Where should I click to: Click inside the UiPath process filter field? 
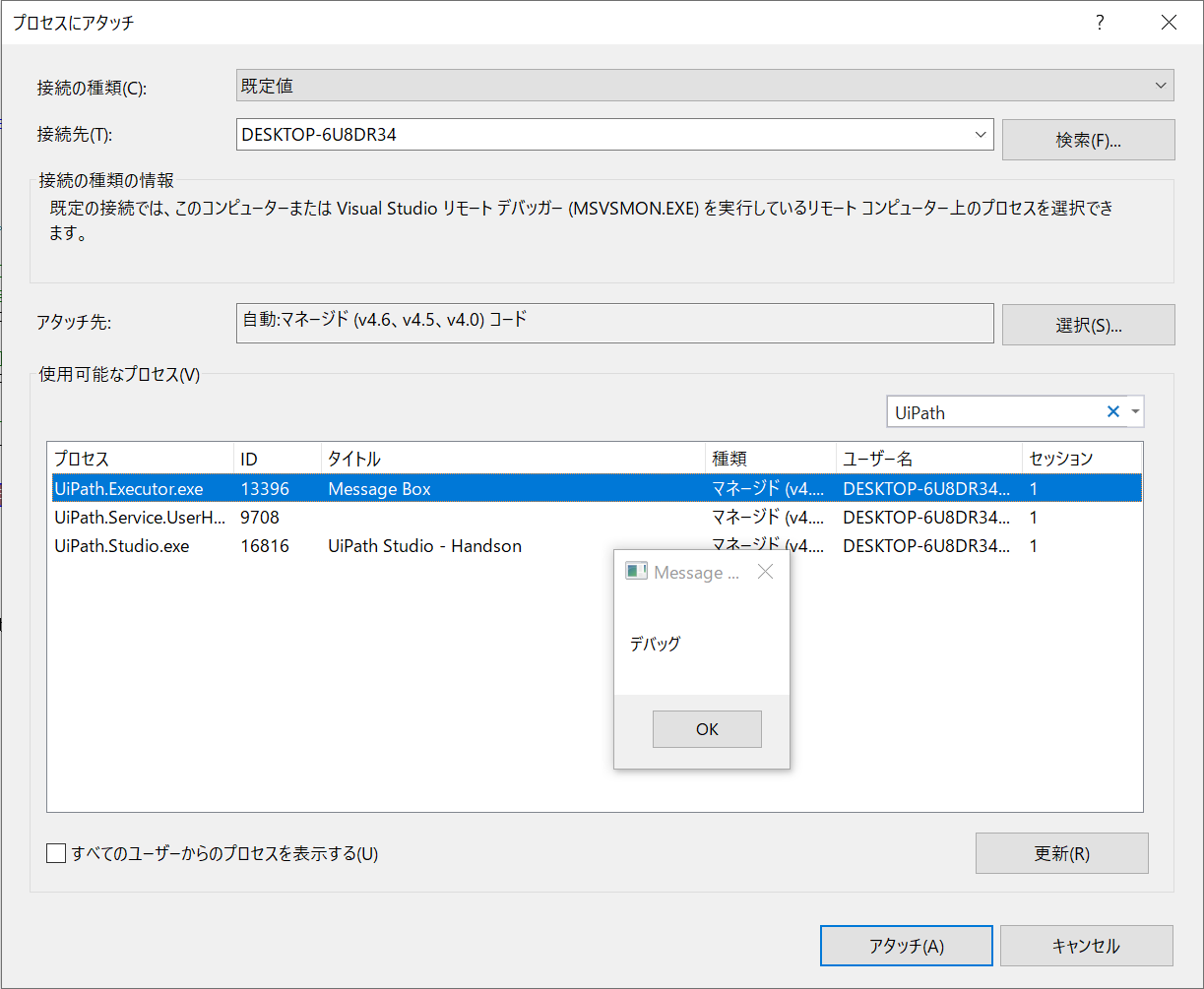click(x=994, y=412)
